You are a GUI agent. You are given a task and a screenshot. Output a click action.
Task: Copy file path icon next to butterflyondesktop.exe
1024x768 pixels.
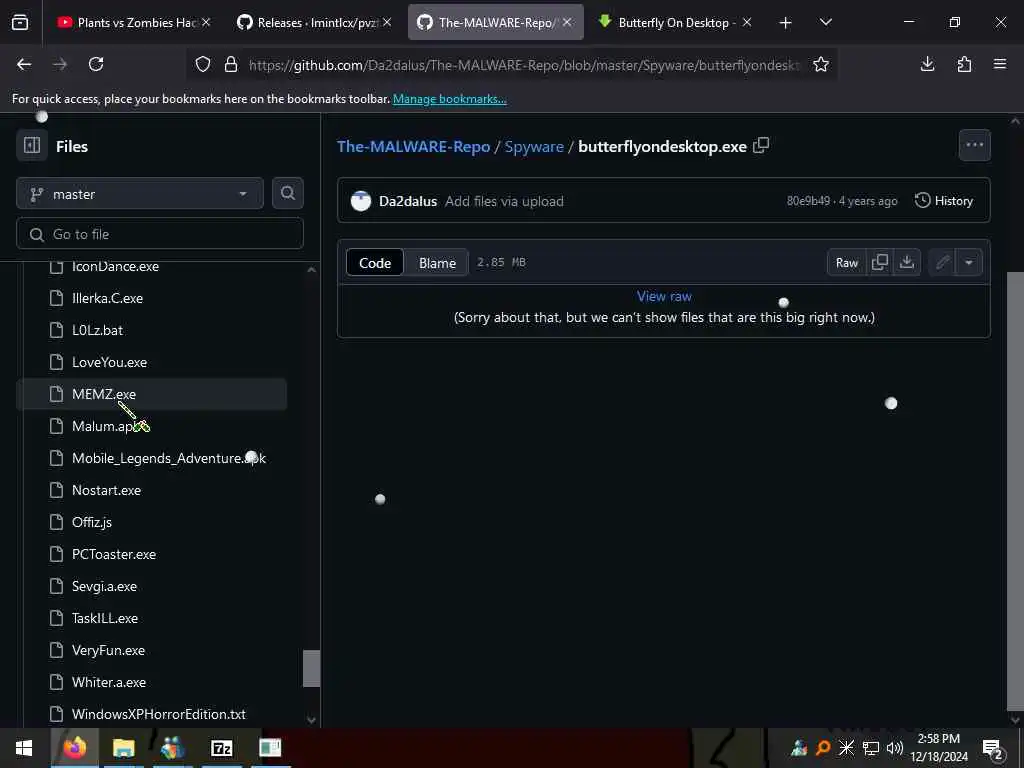pos(761,145)
